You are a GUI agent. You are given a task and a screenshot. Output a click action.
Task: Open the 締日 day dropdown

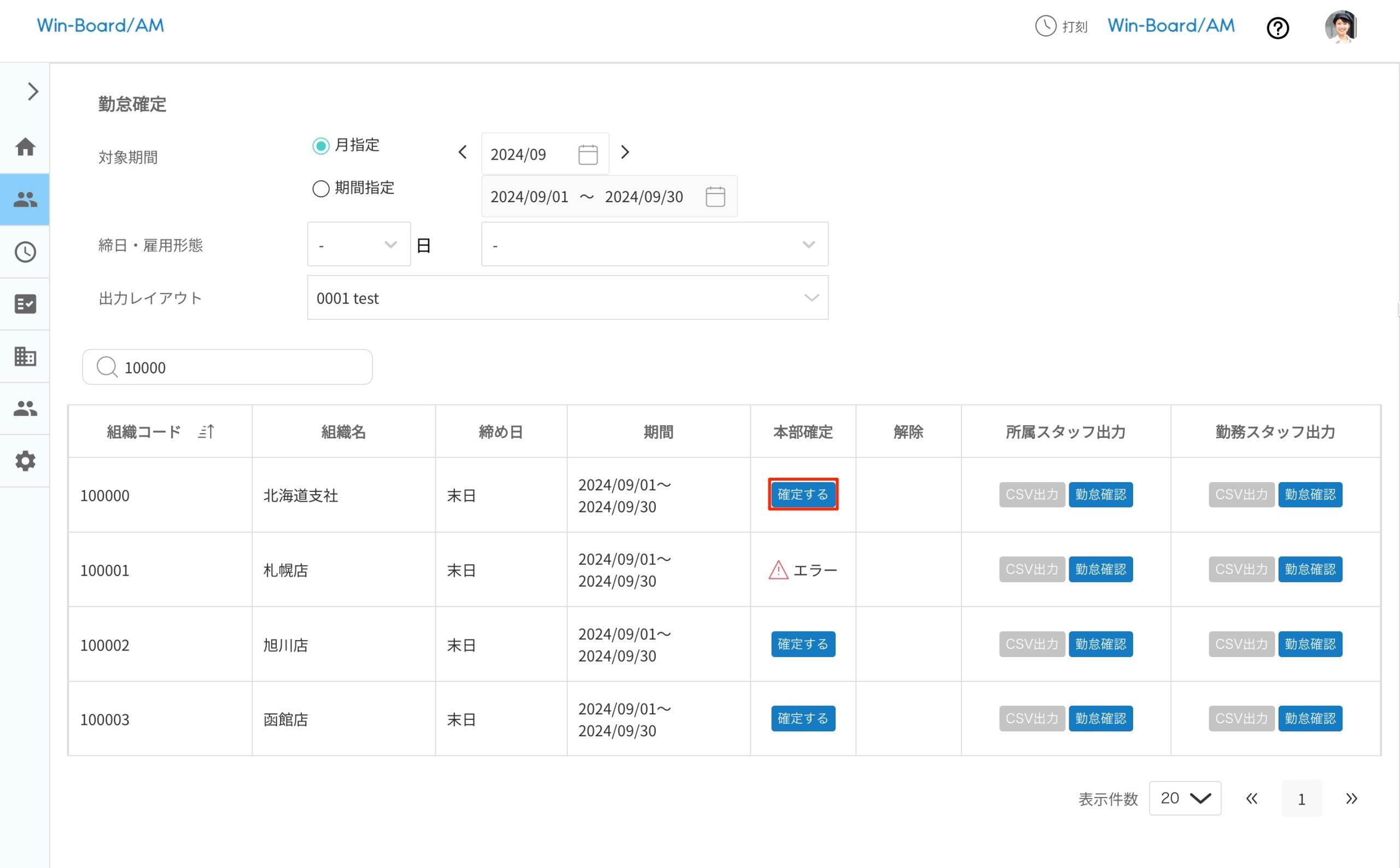point(358,245)
